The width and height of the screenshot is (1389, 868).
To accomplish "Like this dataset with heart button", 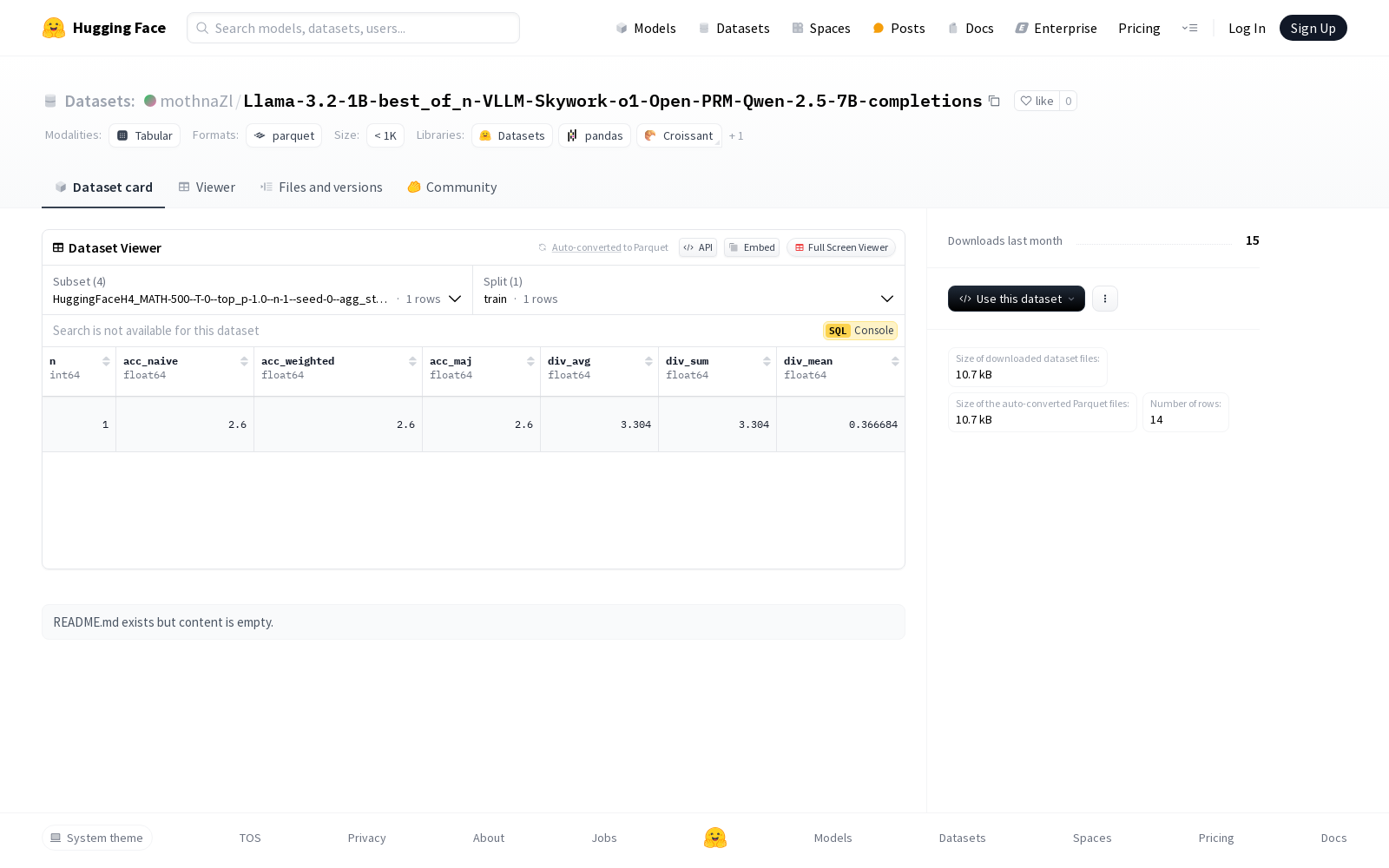I will (1037, 101).
